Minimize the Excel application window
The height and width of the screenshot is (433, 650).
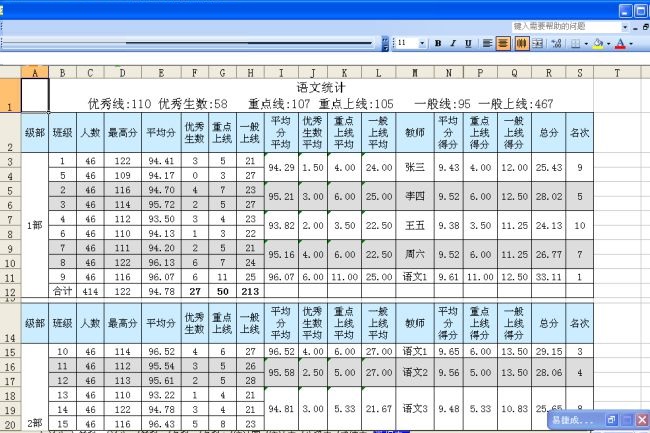point(625,11)
